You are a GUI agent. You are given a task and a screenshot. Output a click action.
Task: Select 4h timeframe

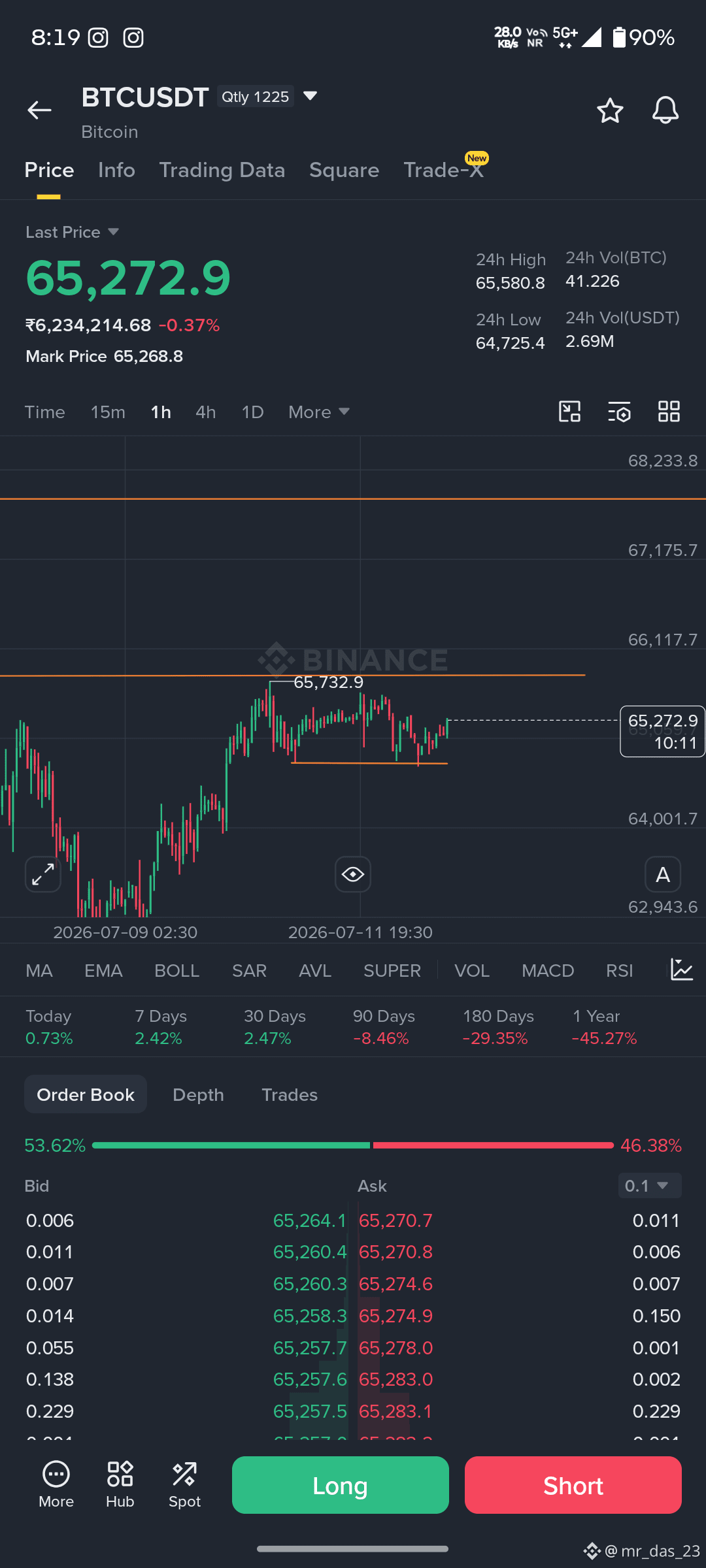(205, 412)
